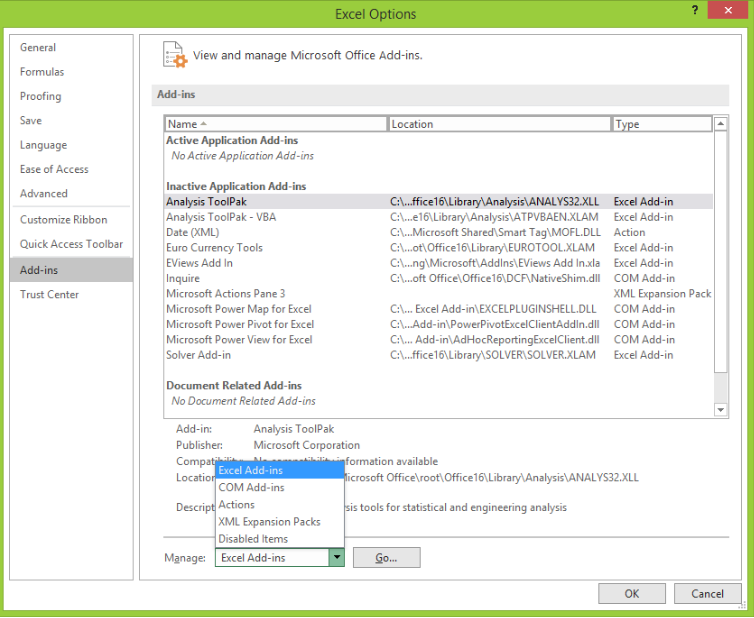Image resolution: width=754 pixels, height=618 pixels.
Task: Confirm with the OK button
Action: 631,593
